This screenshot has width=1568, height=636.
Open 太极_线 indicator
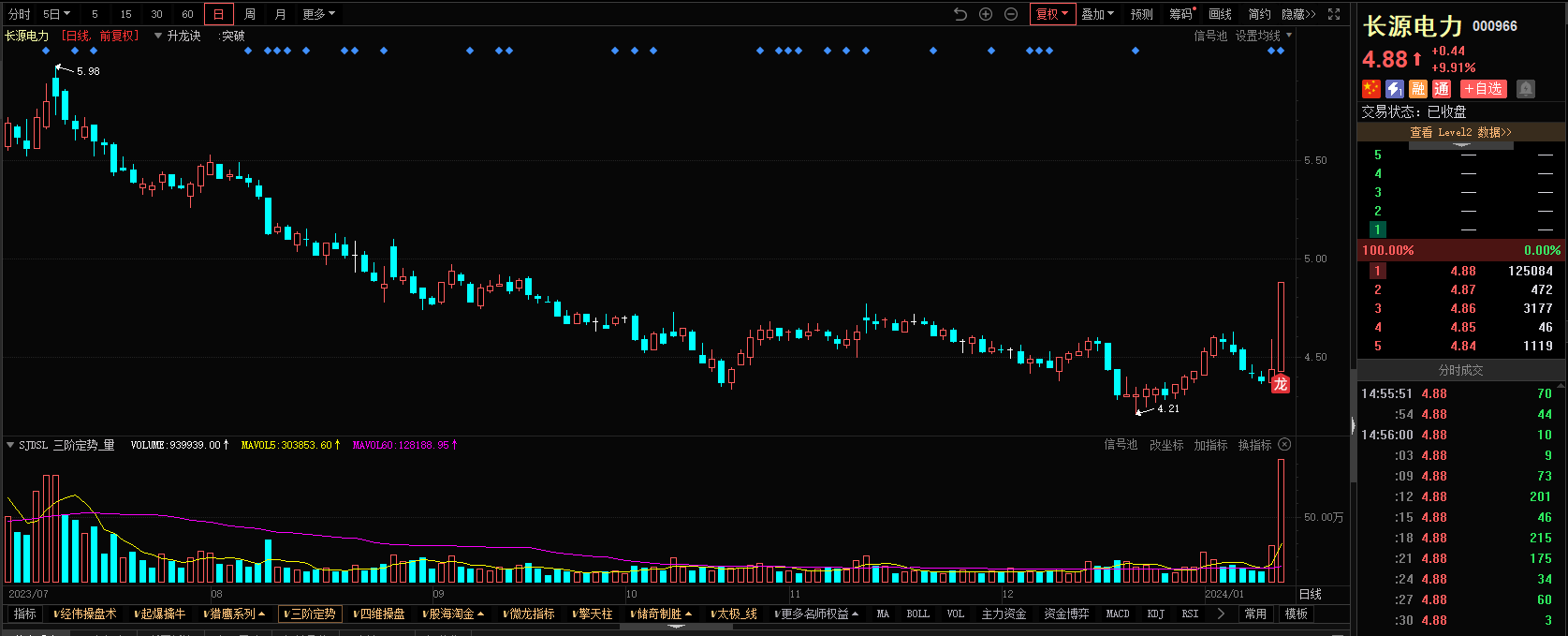735,614
